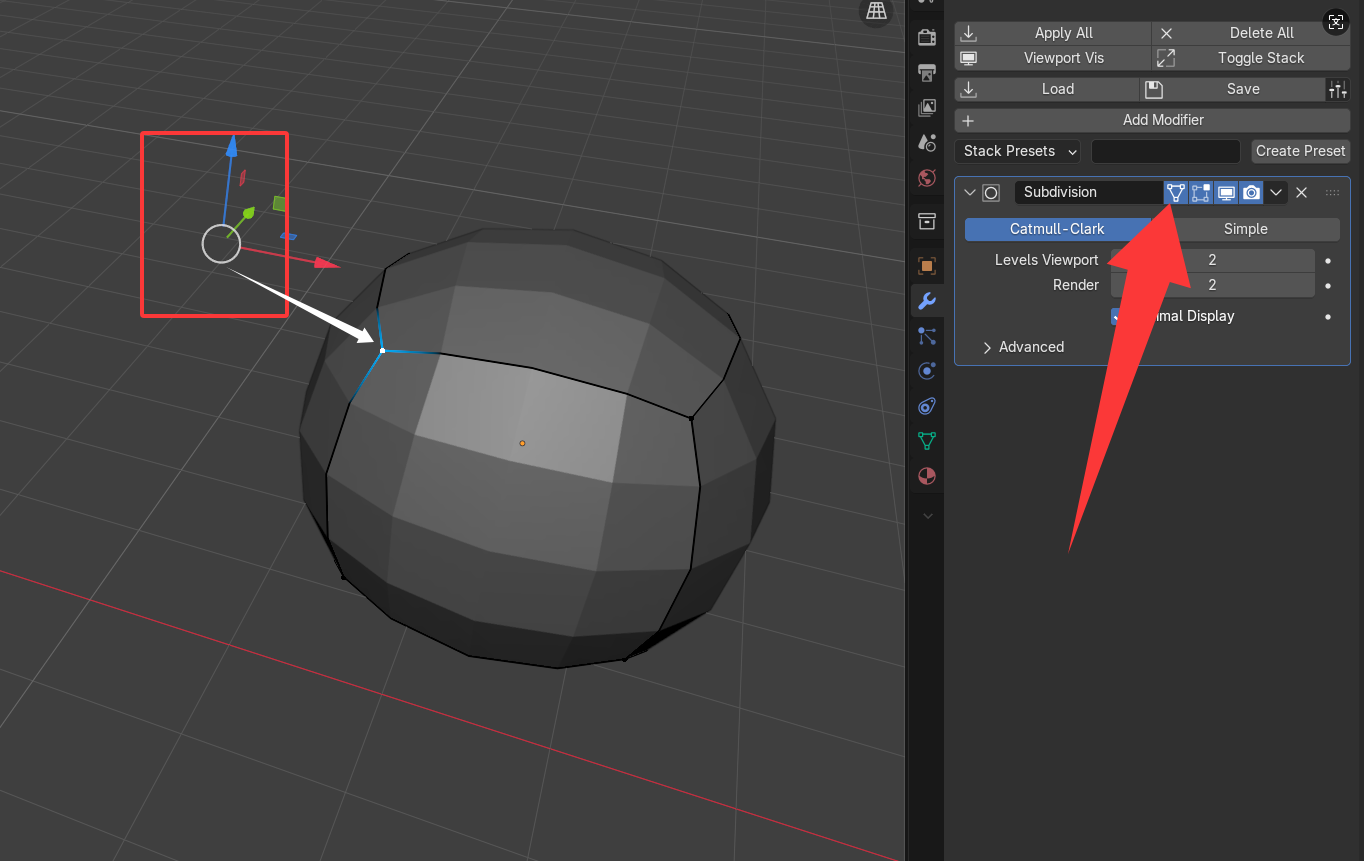Click the chevron below the properties tabs
Screen dimensions: 1364x861
927,516
